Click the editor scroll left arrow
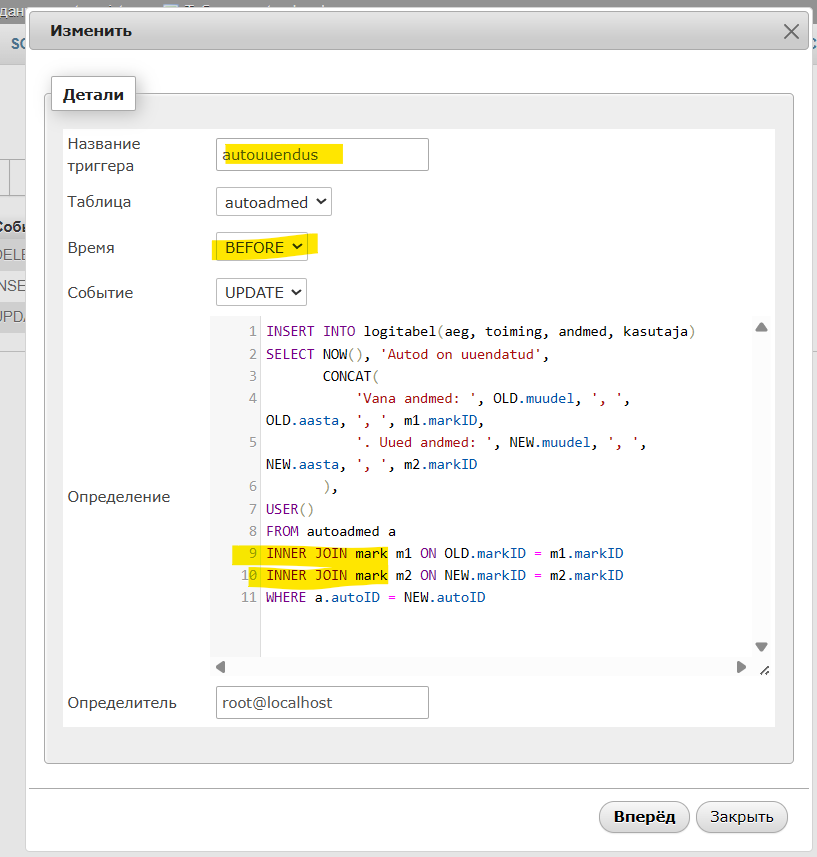The image size is (817, 857). (x=220, y=667)
